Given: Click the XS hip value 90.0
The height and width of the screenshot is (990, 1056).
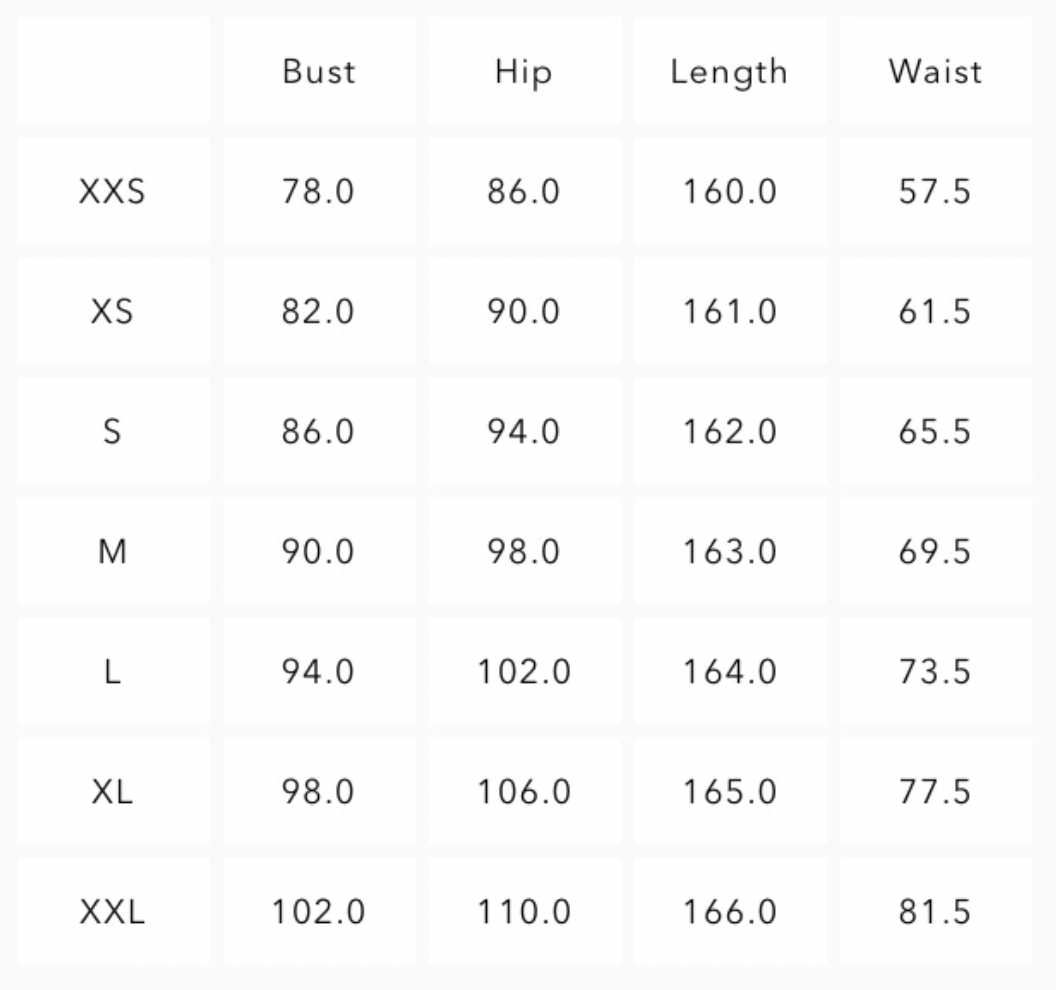Looking at the screenshot, I should click(x=523, y=312).
